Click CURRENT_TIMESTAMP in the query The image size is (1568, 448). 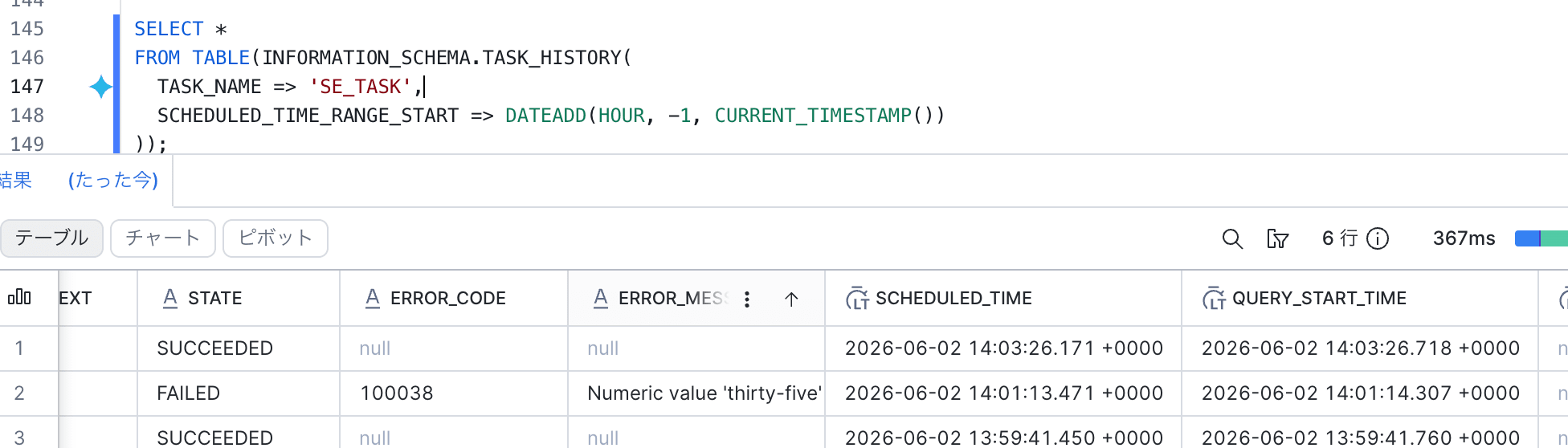click(x=813, y=116)
